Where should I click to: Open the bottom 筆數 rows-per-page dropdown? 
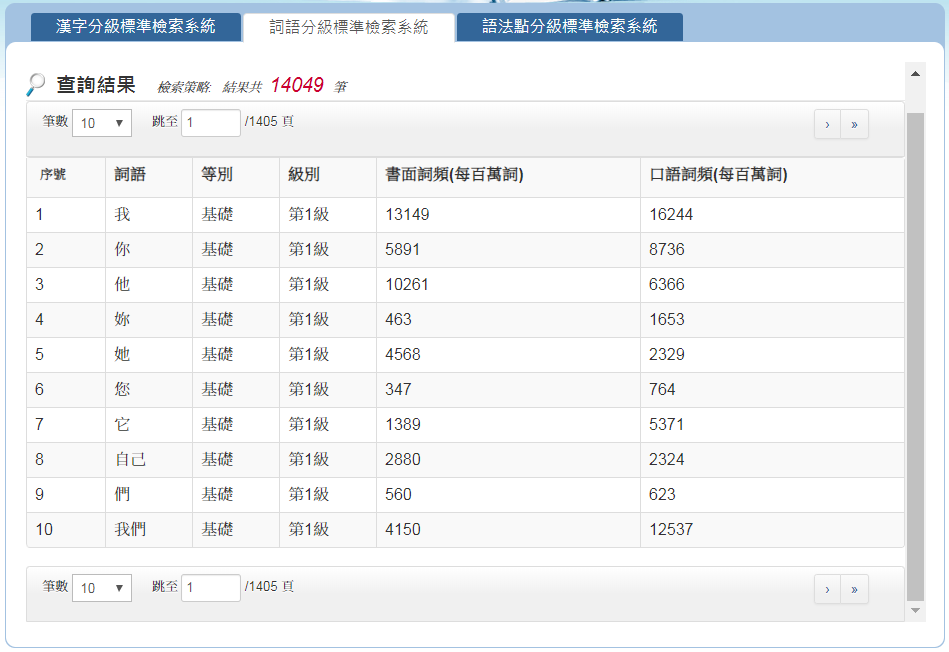[x=102, y=588]
